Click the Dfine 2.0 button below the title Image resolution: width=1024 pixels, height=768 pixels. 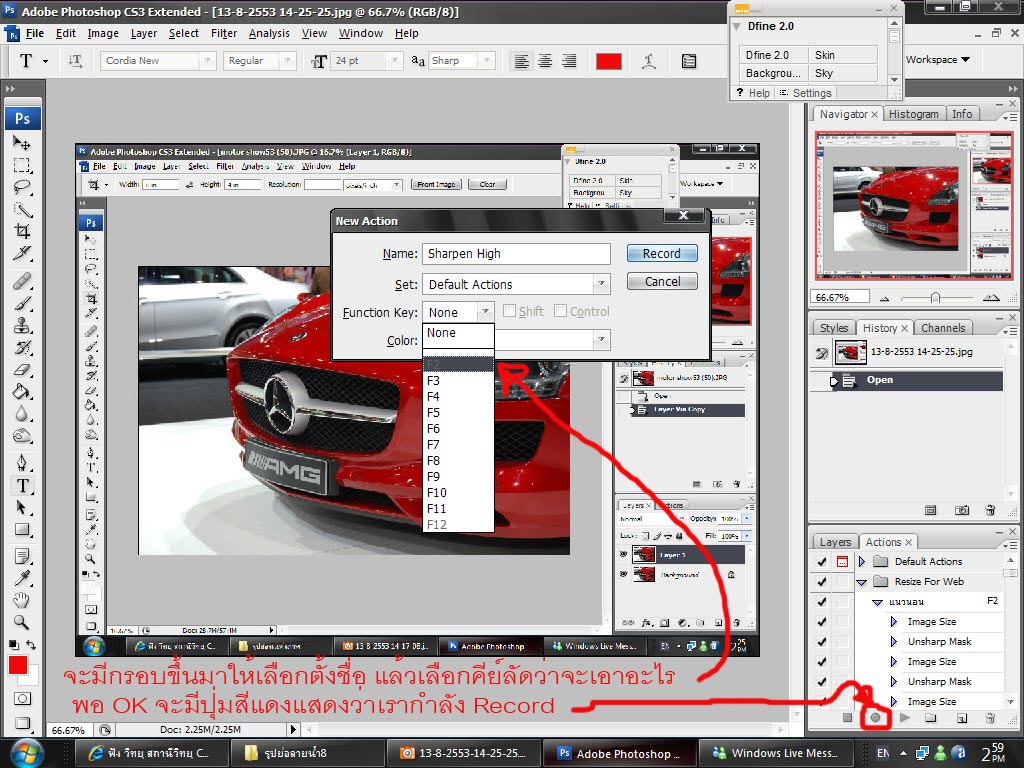tap(773, 55)
